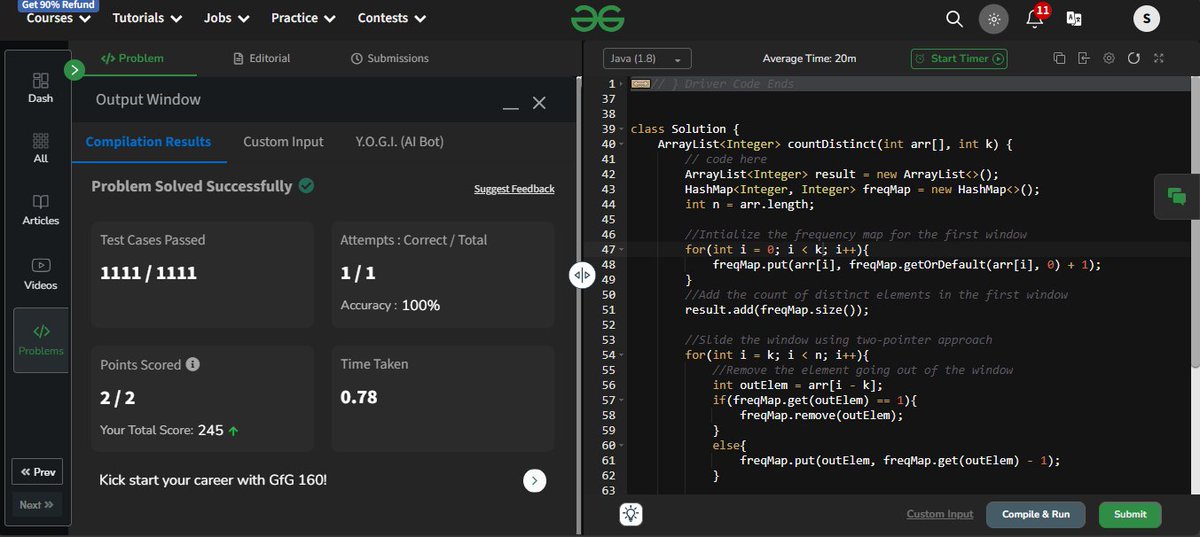Collapse the for loop at line 54

tap(622, 355)
